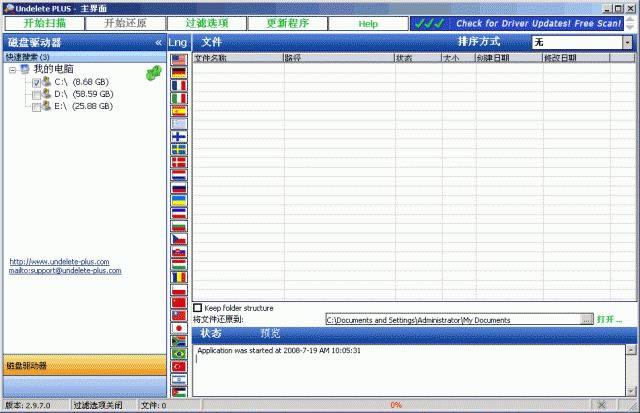This screenshot has width=640, height=413.
Task: Sort by 修改日期 column header
Action: click(x=576, y=58)
